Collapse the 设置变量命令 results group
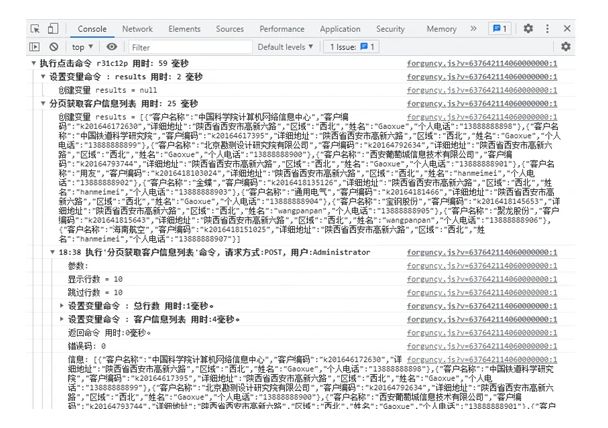Viewport: 608px width, 428px height. click(x=43, y=77)
